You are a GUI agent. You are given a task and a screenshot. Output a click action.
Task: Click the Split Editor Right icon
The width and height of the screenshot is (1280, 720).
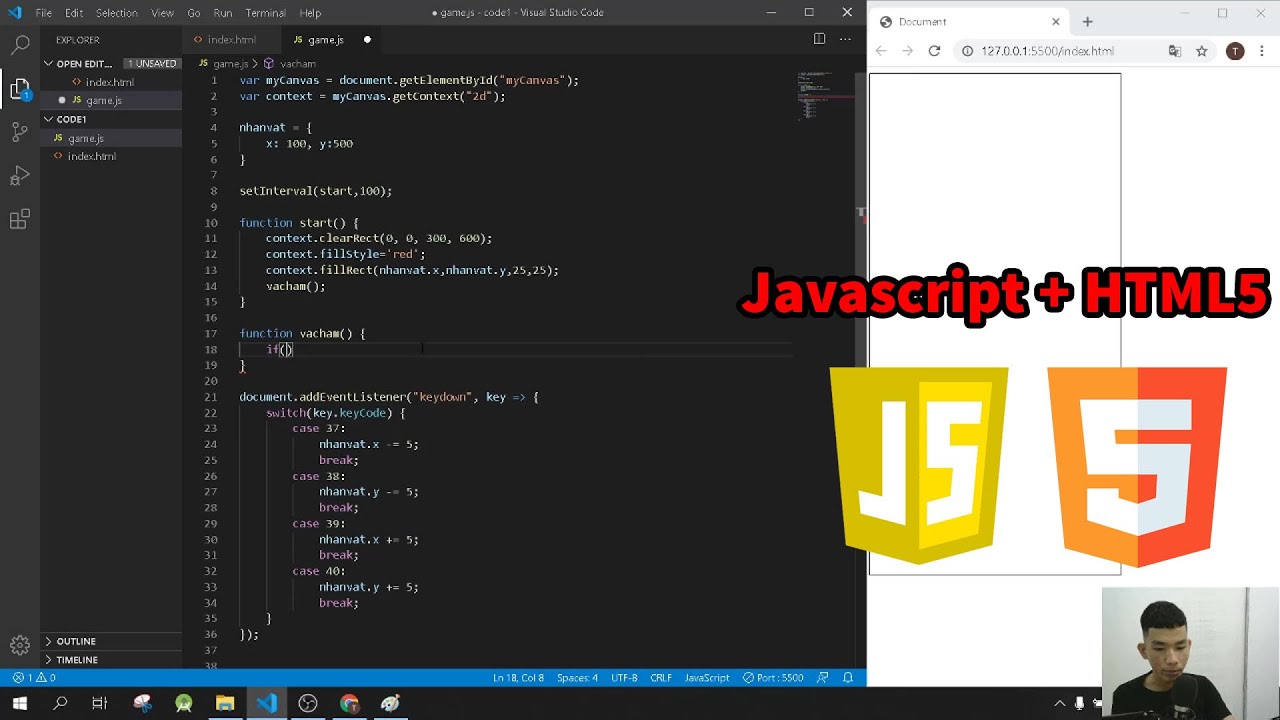coord(819,39)
